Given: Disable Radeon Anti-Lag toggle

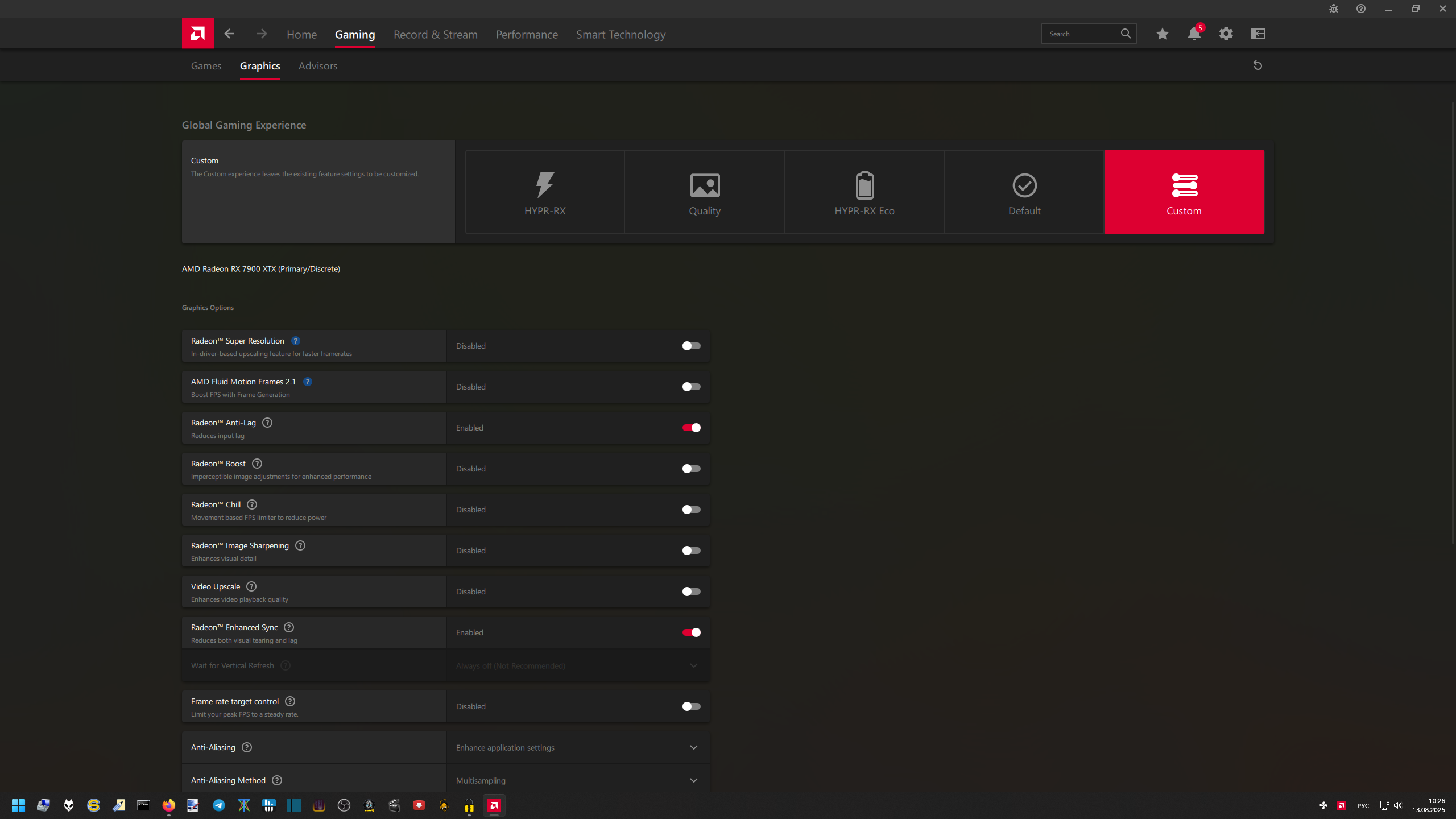Looking at the screenshot, I should coord(691,428).
